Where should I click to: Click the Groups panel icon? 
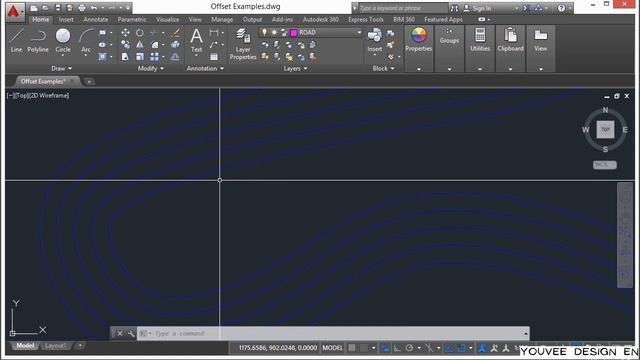[449, 36]
